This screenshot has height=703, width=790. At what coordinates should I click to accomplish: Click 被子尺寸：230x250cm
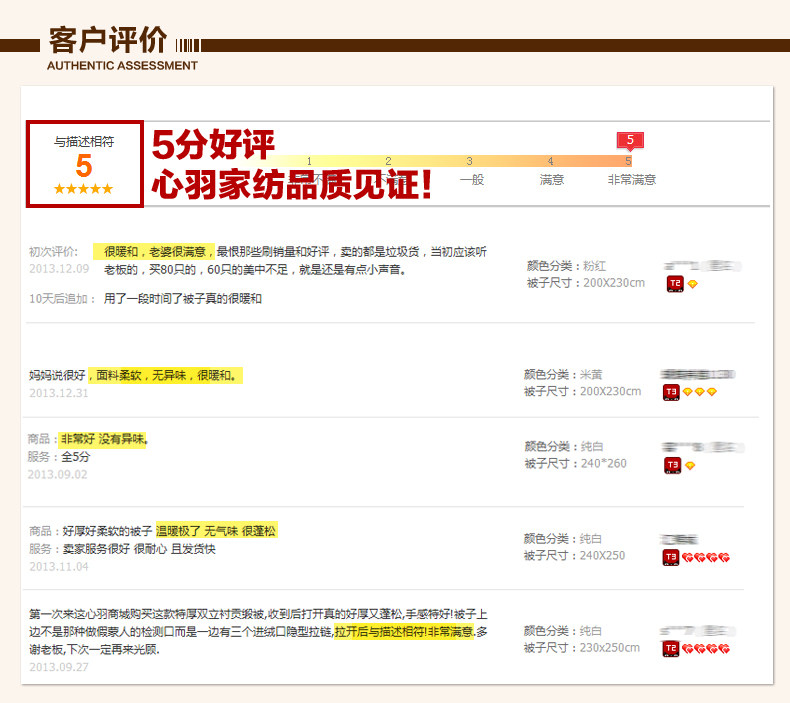tap(582, 648)
